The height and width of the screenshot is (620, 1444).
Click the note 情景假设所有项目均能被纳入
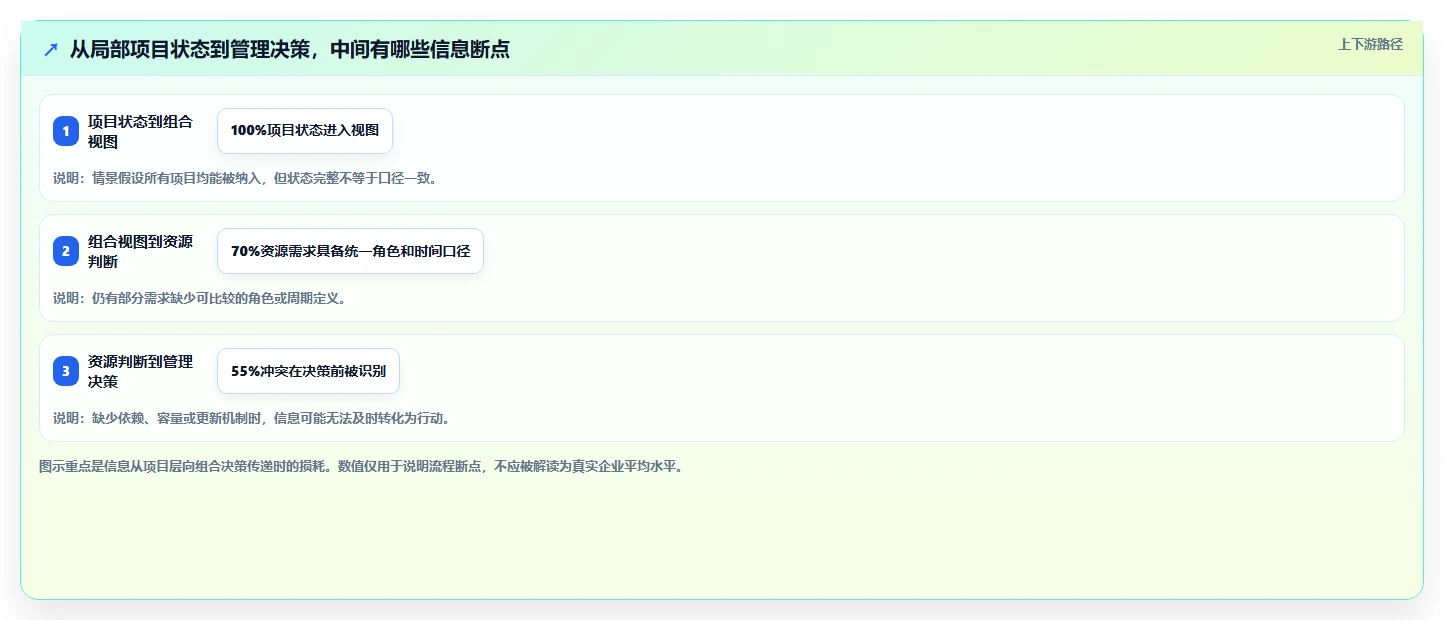(x=245, y=178)
